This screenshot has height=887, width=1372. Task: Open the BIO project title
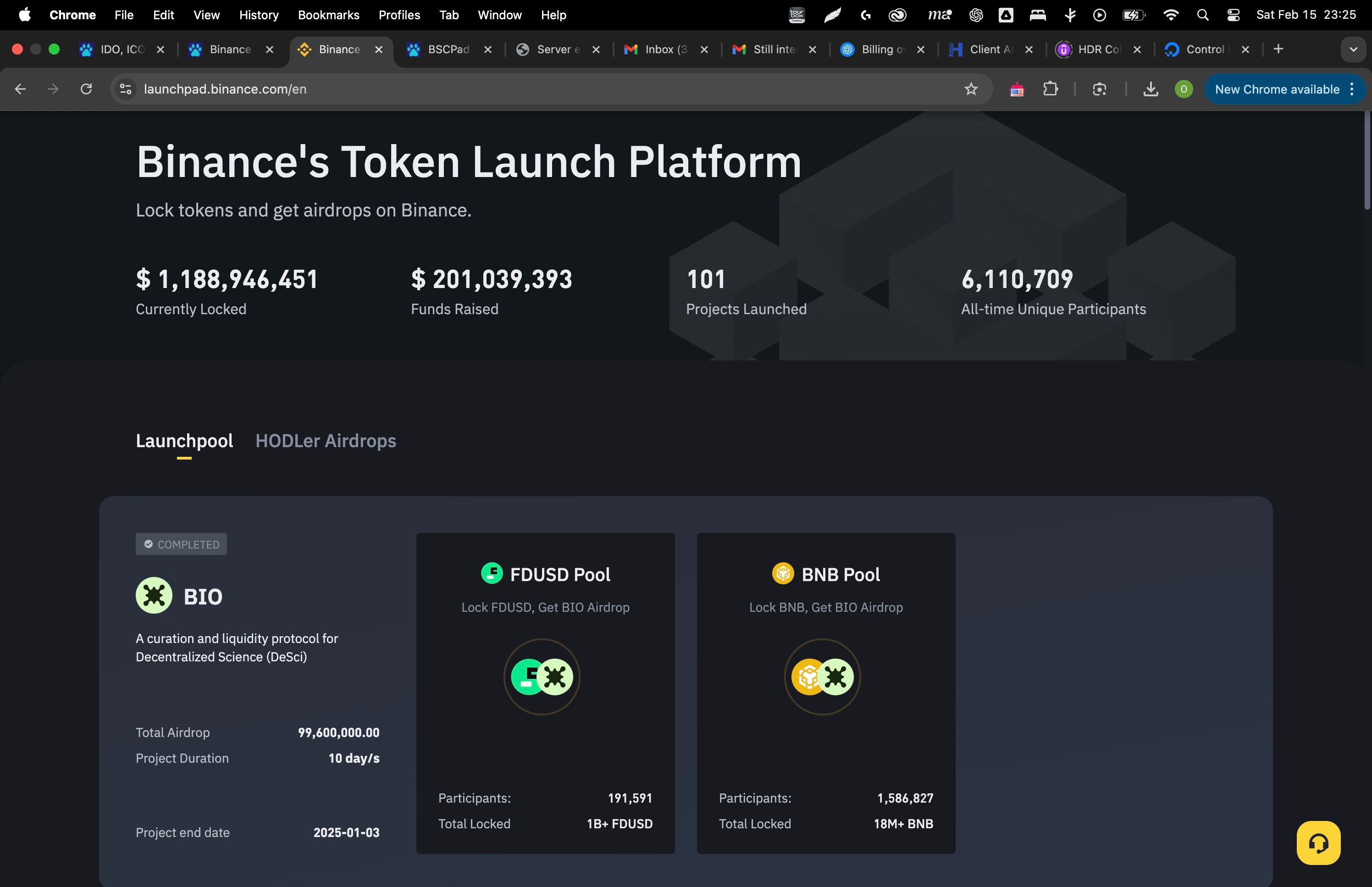click(203, 596)
